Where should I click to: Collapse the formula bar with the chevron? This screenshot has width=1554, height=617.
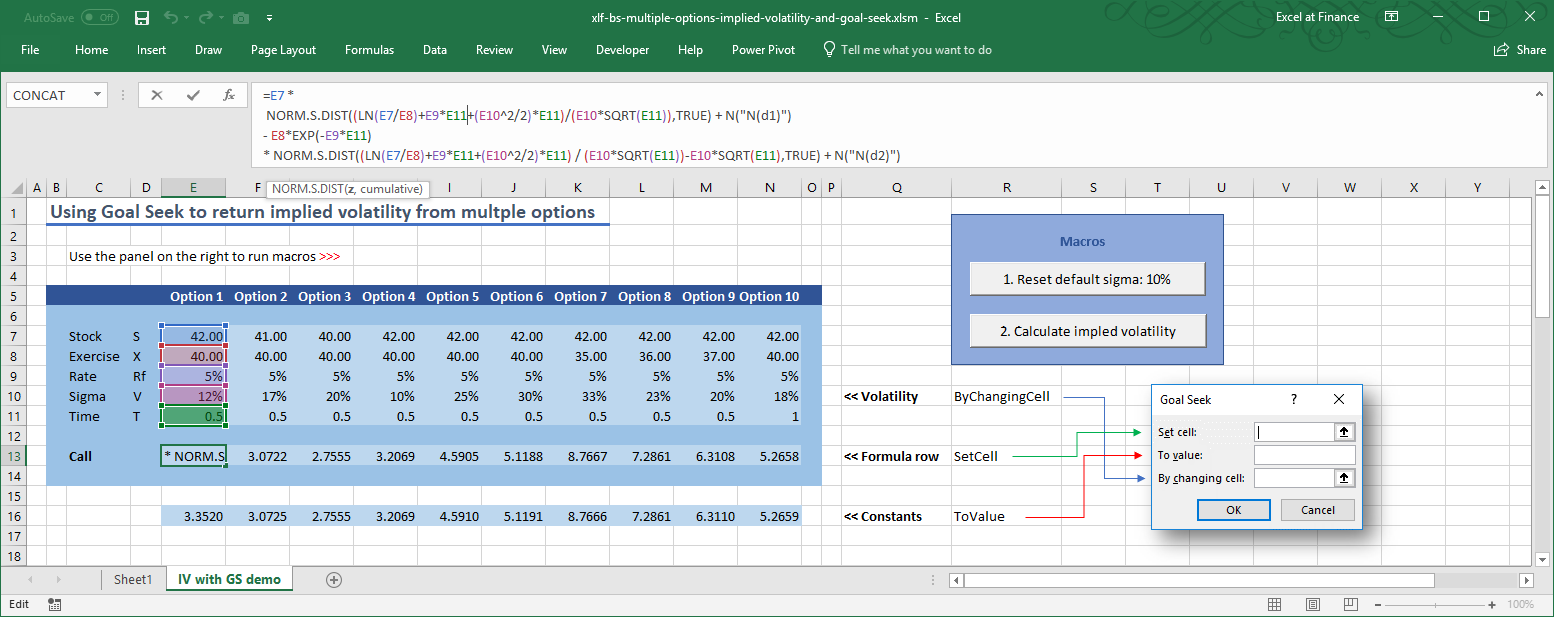1539,93
